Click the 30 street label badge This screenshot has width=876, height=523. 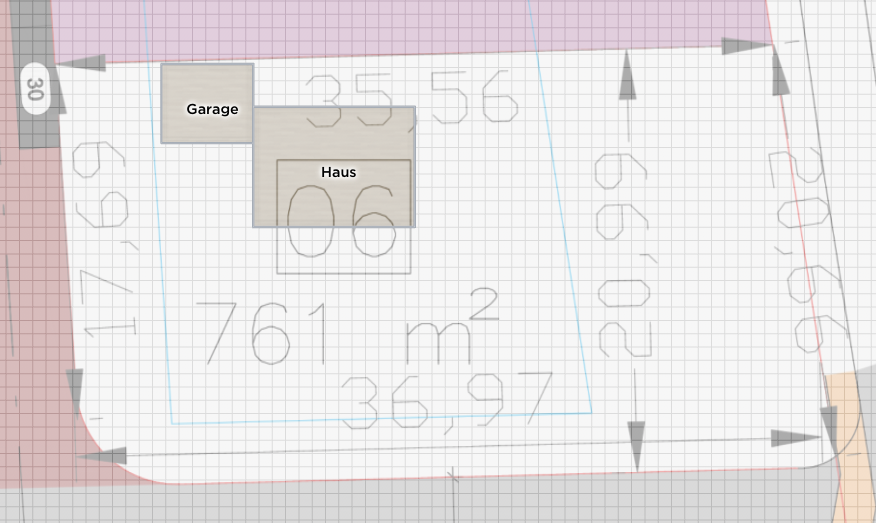coord(35,89)
